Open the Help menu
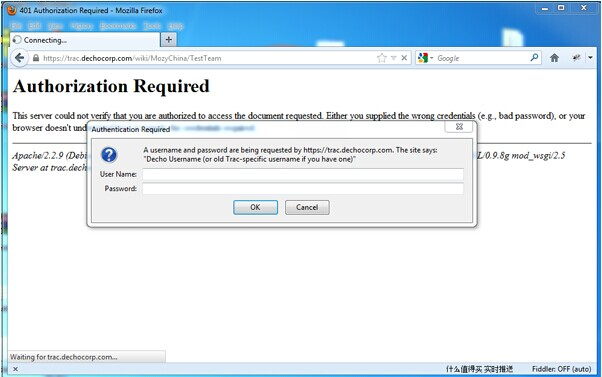 175,26
